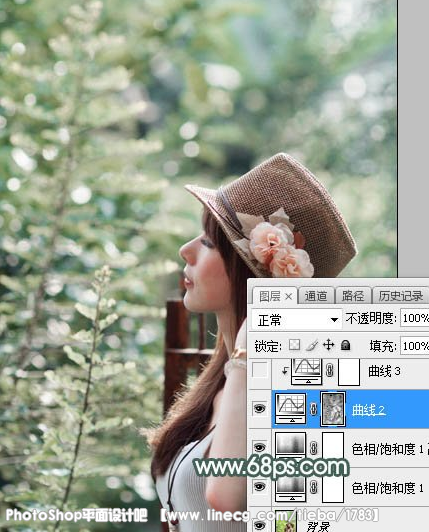Click the 不透明度 value field
Screen dimensions: 429x532
pos(415,318)
